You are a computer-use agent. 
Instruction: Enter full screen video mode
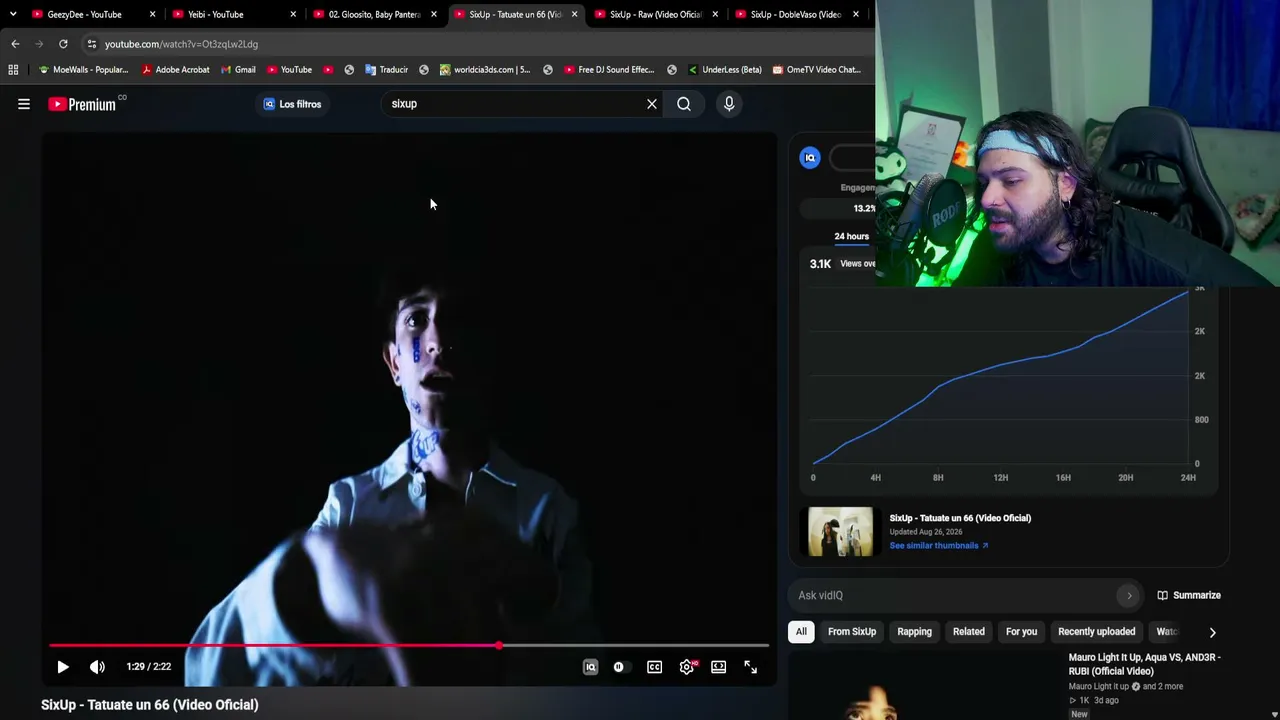(x=750, y=667)
